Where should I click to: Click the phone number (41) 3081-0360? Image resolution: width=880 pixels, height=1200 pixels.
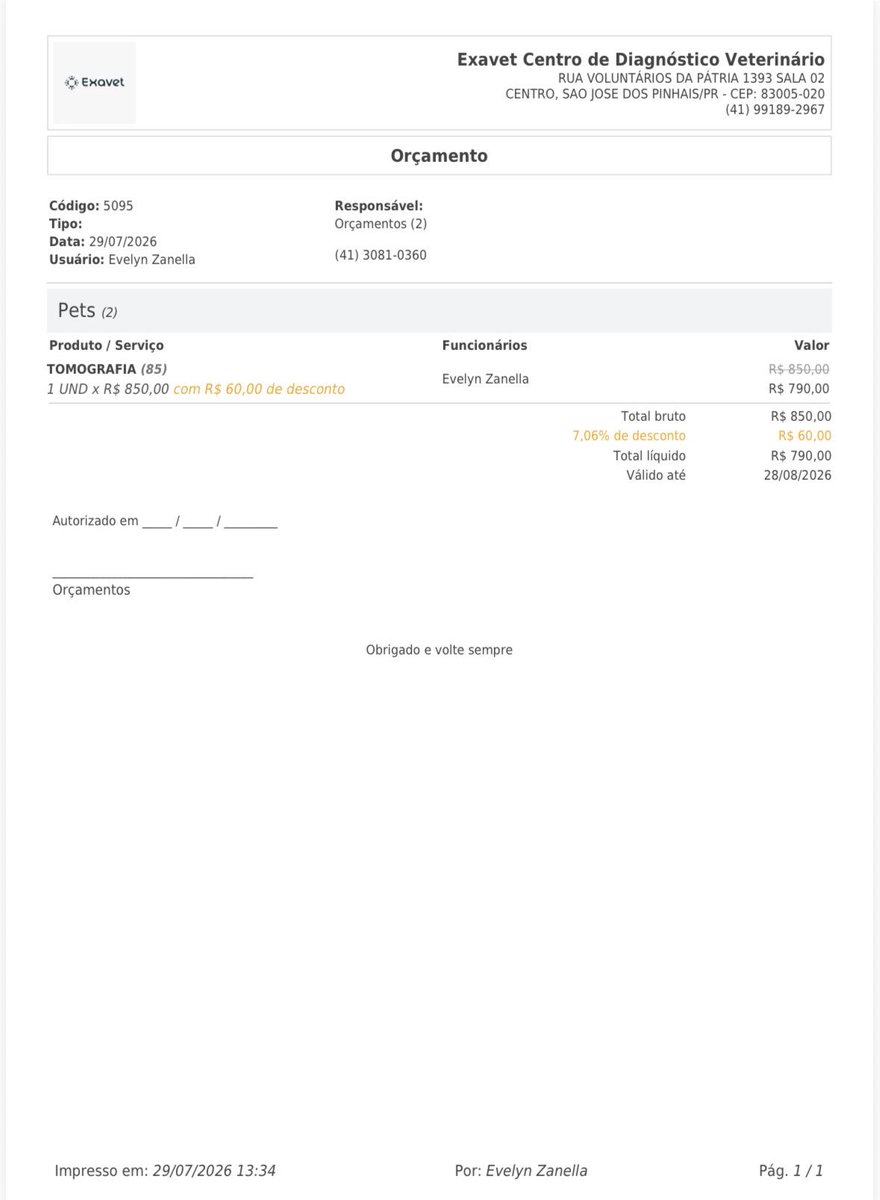(x=381, y=256)
